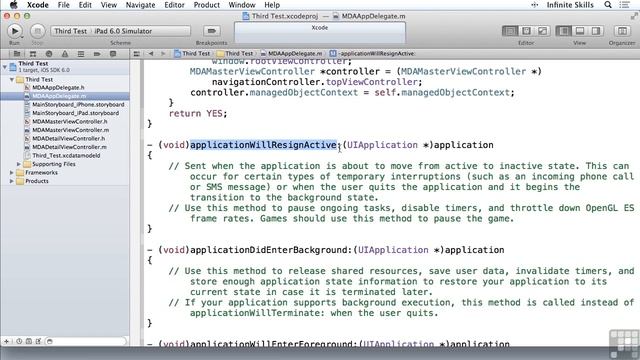The width and height of the screenshot is (640, 360).
Task: Show the Debug navigator
Action: click(81, 54)
